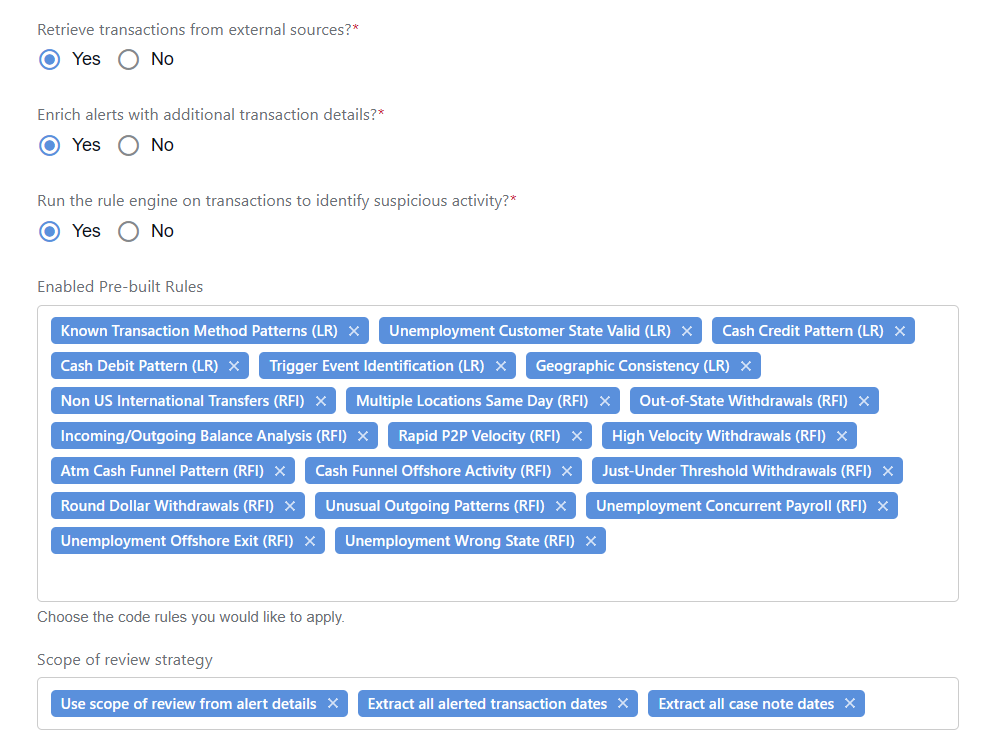Image resolution: width=1006 pixels, height=756 pixels.
Task: Remove Round Dollar Withdrawals (RFI) rule
Action: [x=290, y=506]
